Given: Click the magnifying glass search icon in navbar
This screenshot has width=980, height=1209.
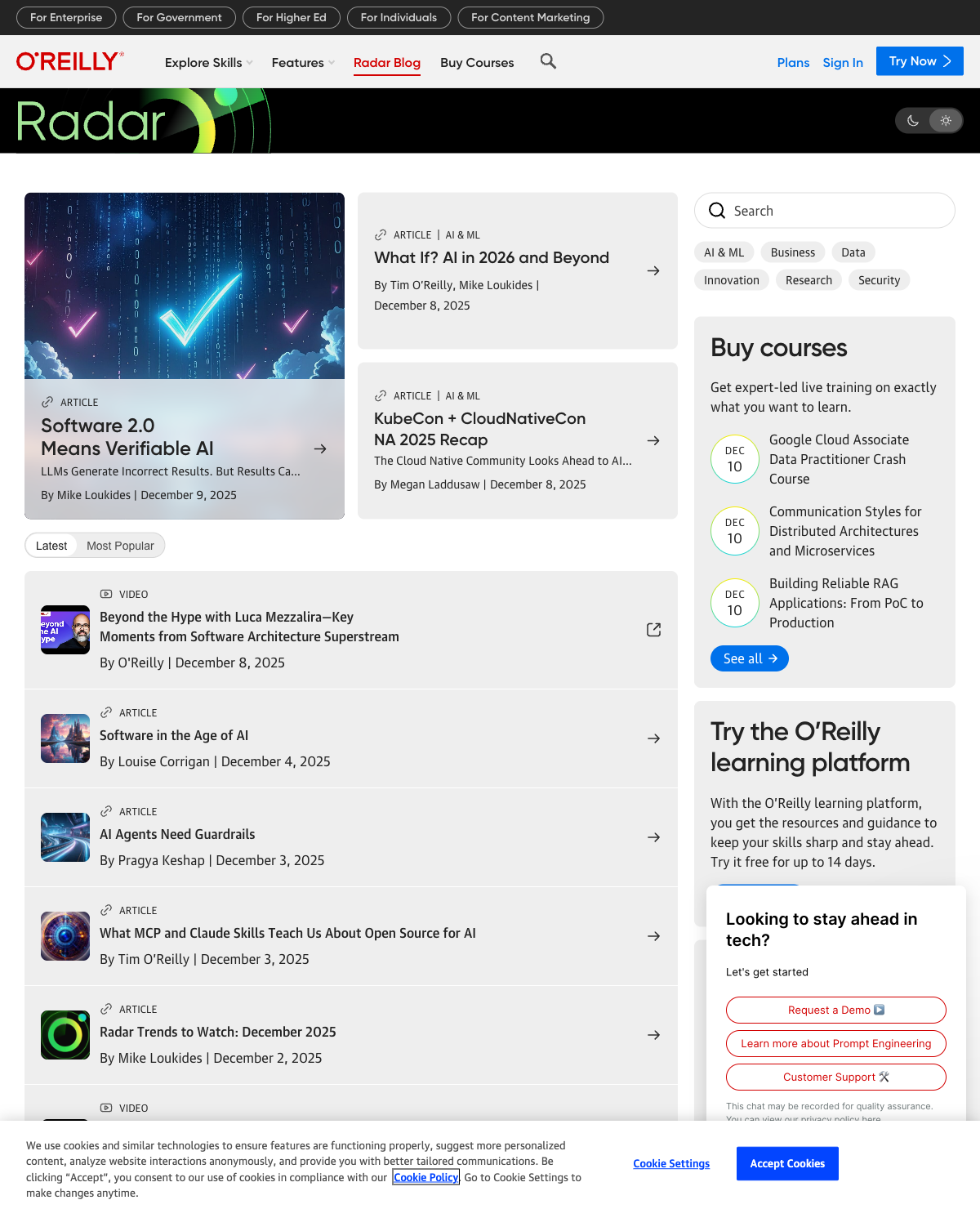Looking at the screenshot, I should point(548,61).
